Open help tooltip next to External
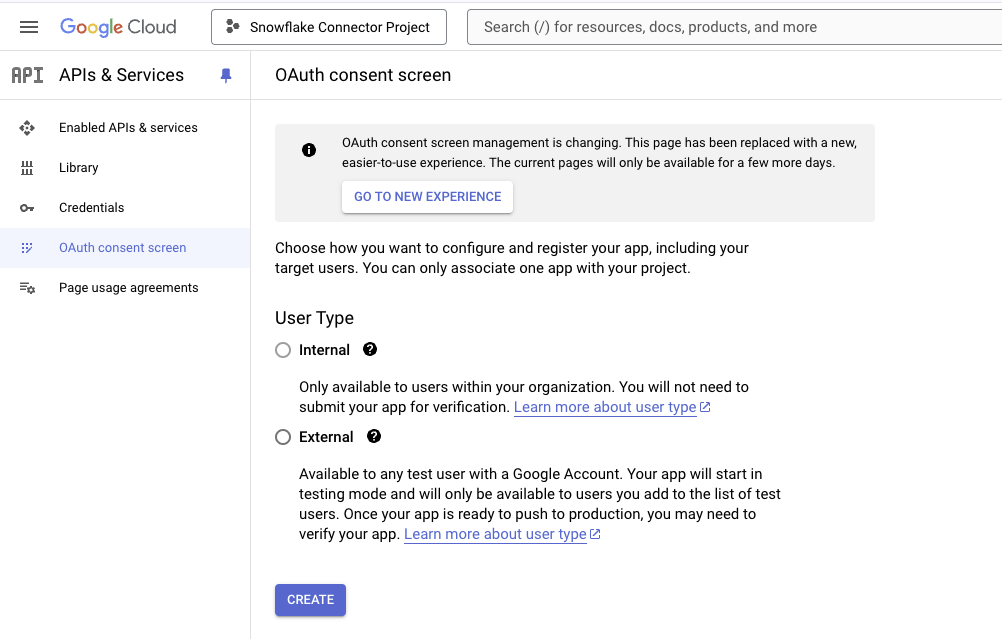Viewport: 1002px width, 639px height. click(x=374, y=436)
